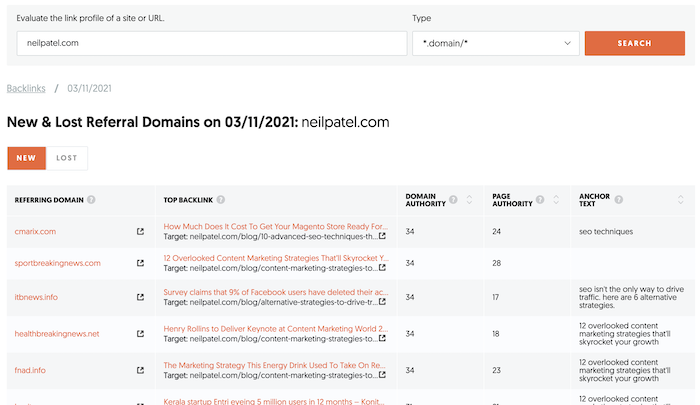
Task: Show help tooltip for Referring Domain column
Action: [91, 200]
